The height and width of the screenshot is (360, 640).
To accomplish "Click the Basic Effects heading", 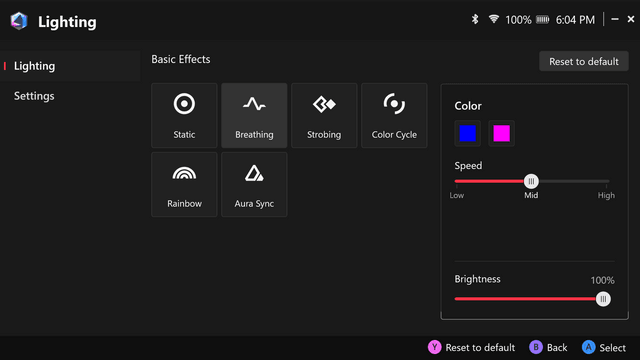I will coord(181,59).
